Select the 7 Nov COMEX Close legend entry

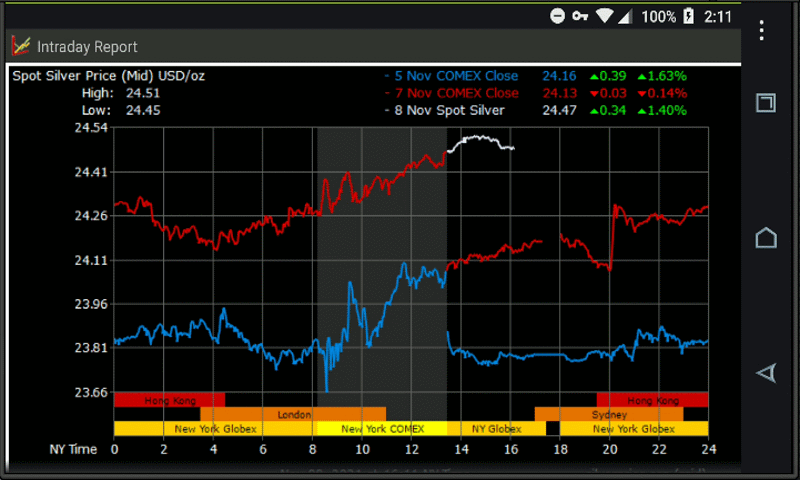click(456, 93)
